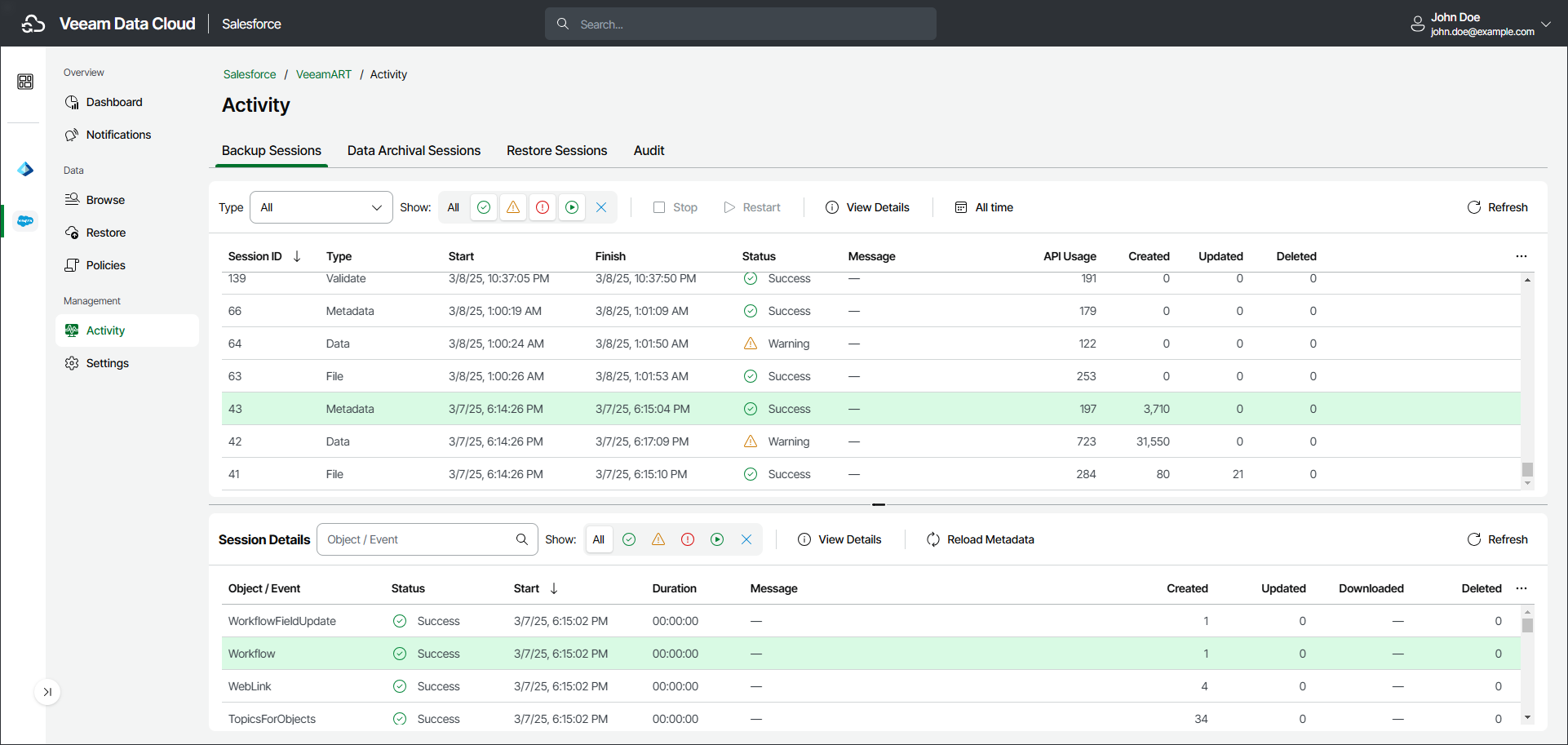Open sessions table column options ellipsis
This screenshot has width=1568, height=745.
coord(1521,256)
